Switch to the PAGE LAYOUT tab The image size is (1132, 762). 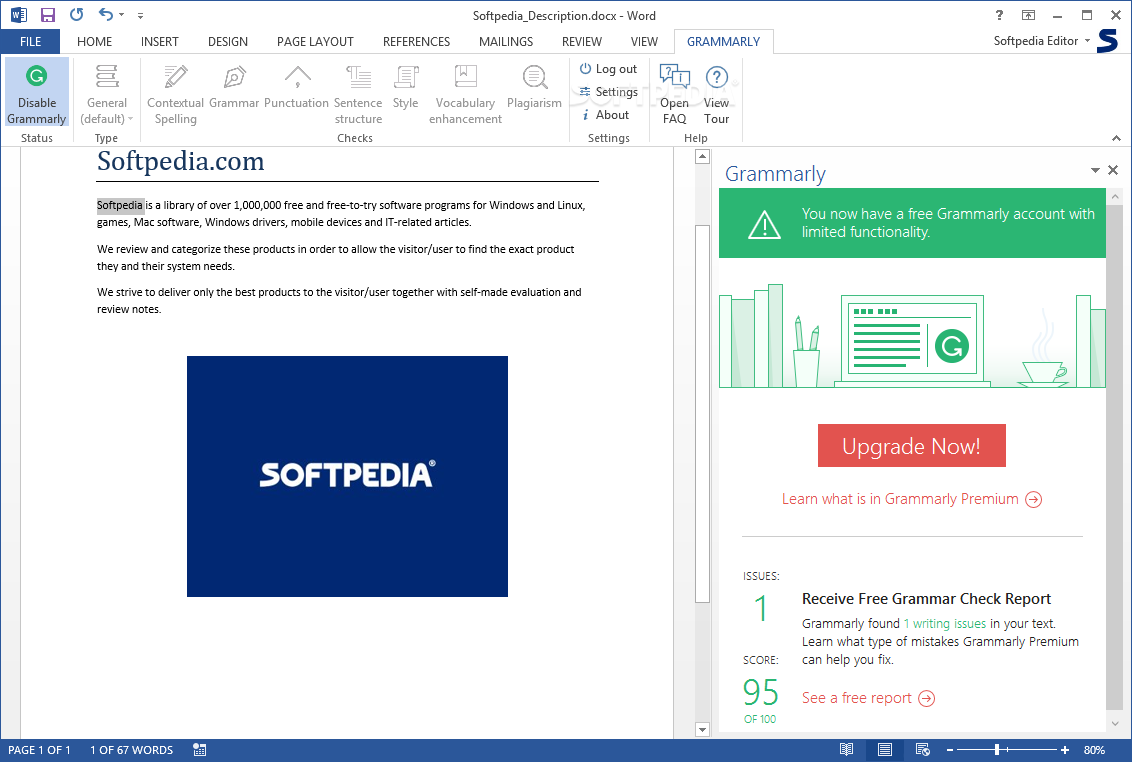(315, 41)
